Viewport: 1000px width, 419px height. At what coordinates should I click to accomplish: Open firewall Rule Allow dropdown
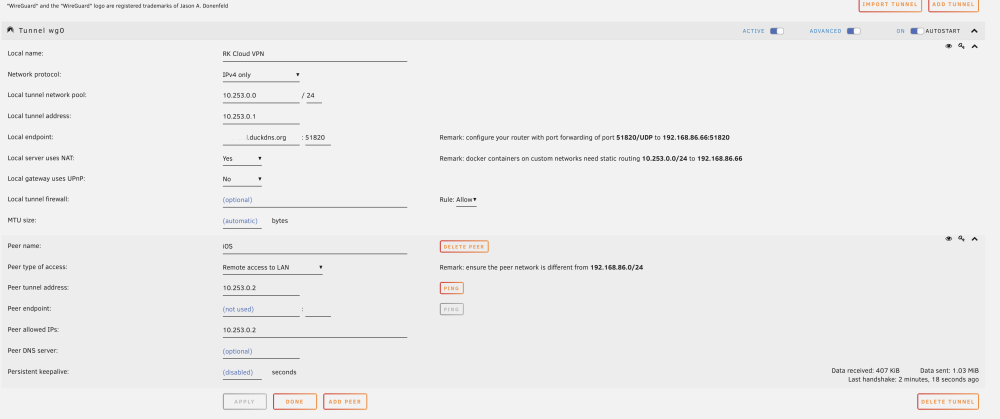(466, 200)
